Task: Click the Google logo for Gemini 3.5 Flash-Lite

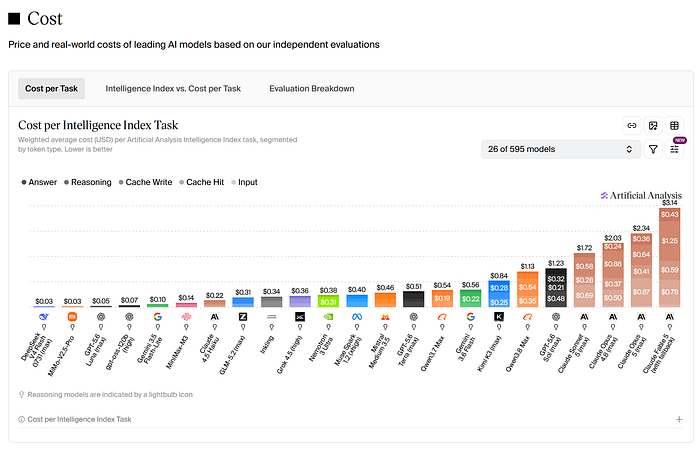Action: [x=158, y=317]
